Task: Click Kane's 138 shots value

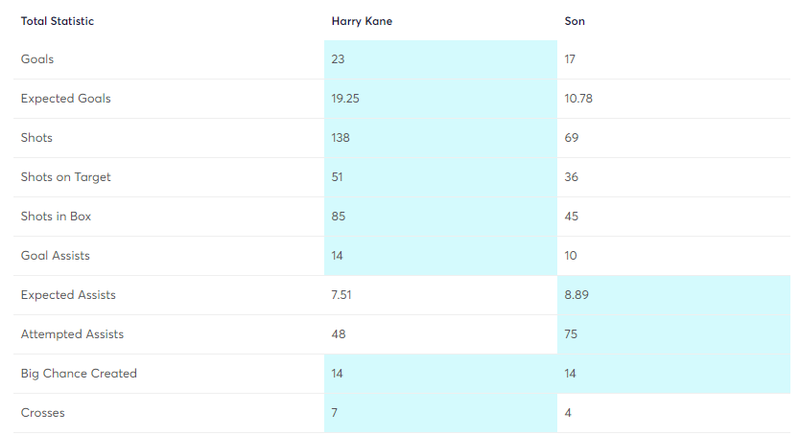Action: pyautogui.click(x=341, y=138)
